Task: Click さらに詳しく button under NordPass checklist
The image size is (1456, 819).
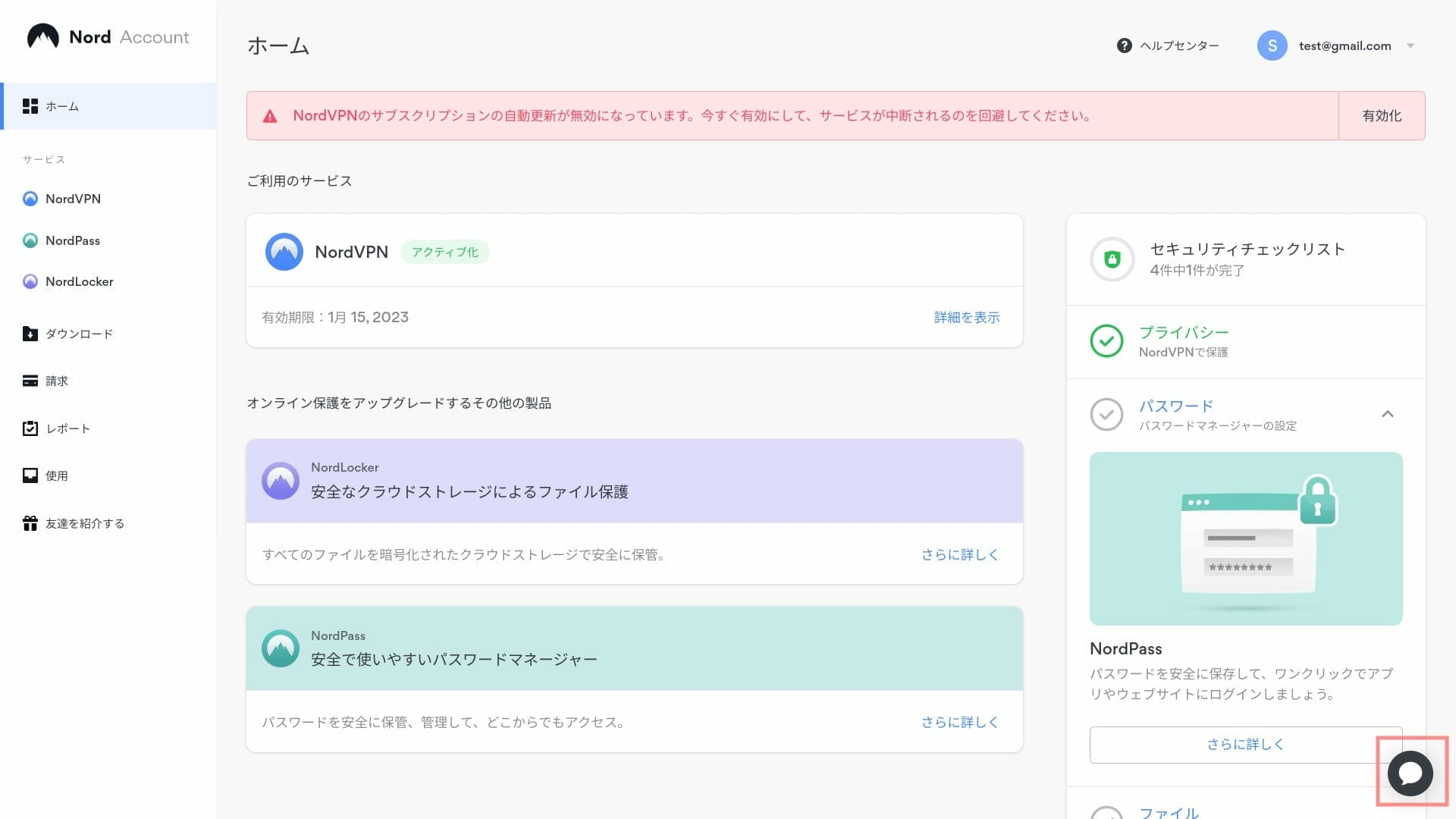Action: coord(1246,745)
